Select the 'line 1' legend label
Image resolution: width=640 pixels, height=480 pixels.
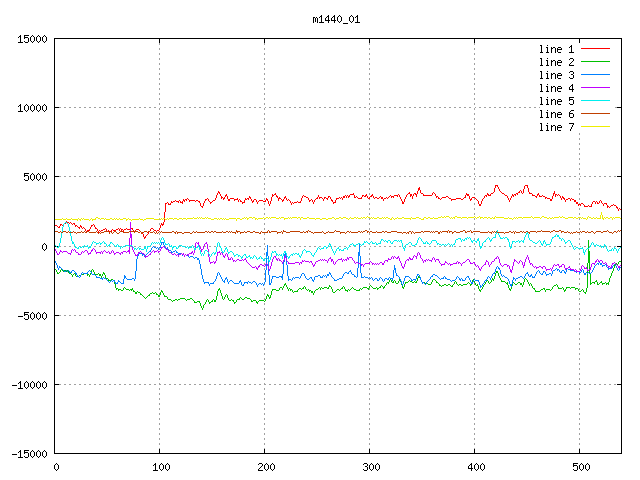pyautogui.click(x=556, y=49)
